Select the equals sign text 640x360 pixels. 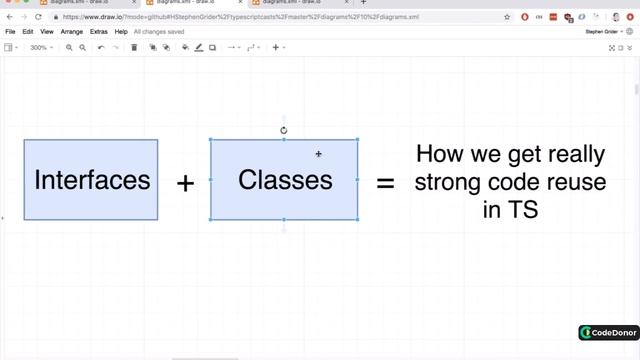(x=385, y=183)
